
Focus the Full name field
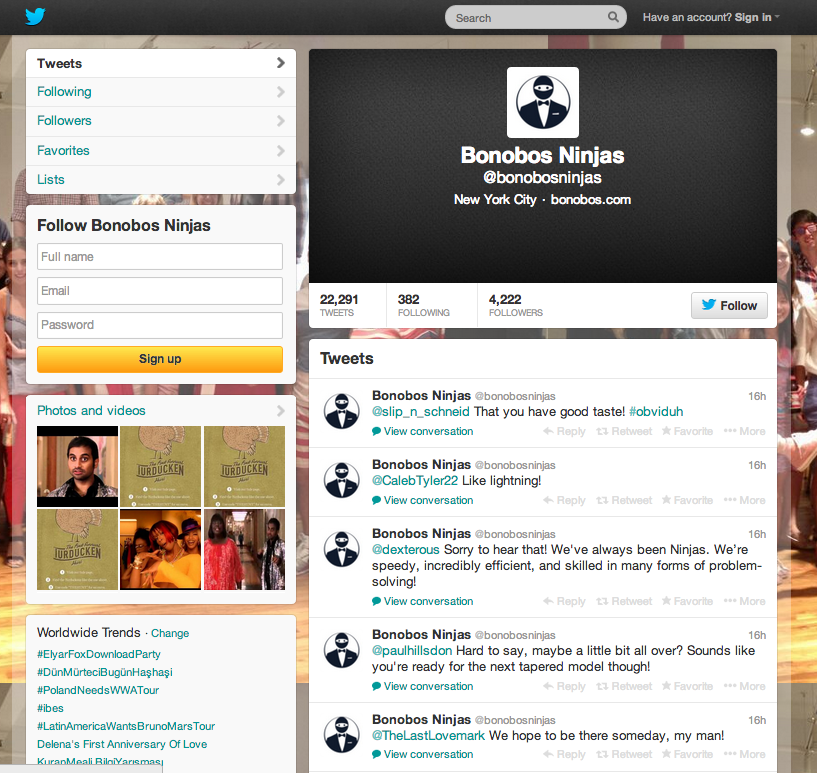tap(160, 256)
